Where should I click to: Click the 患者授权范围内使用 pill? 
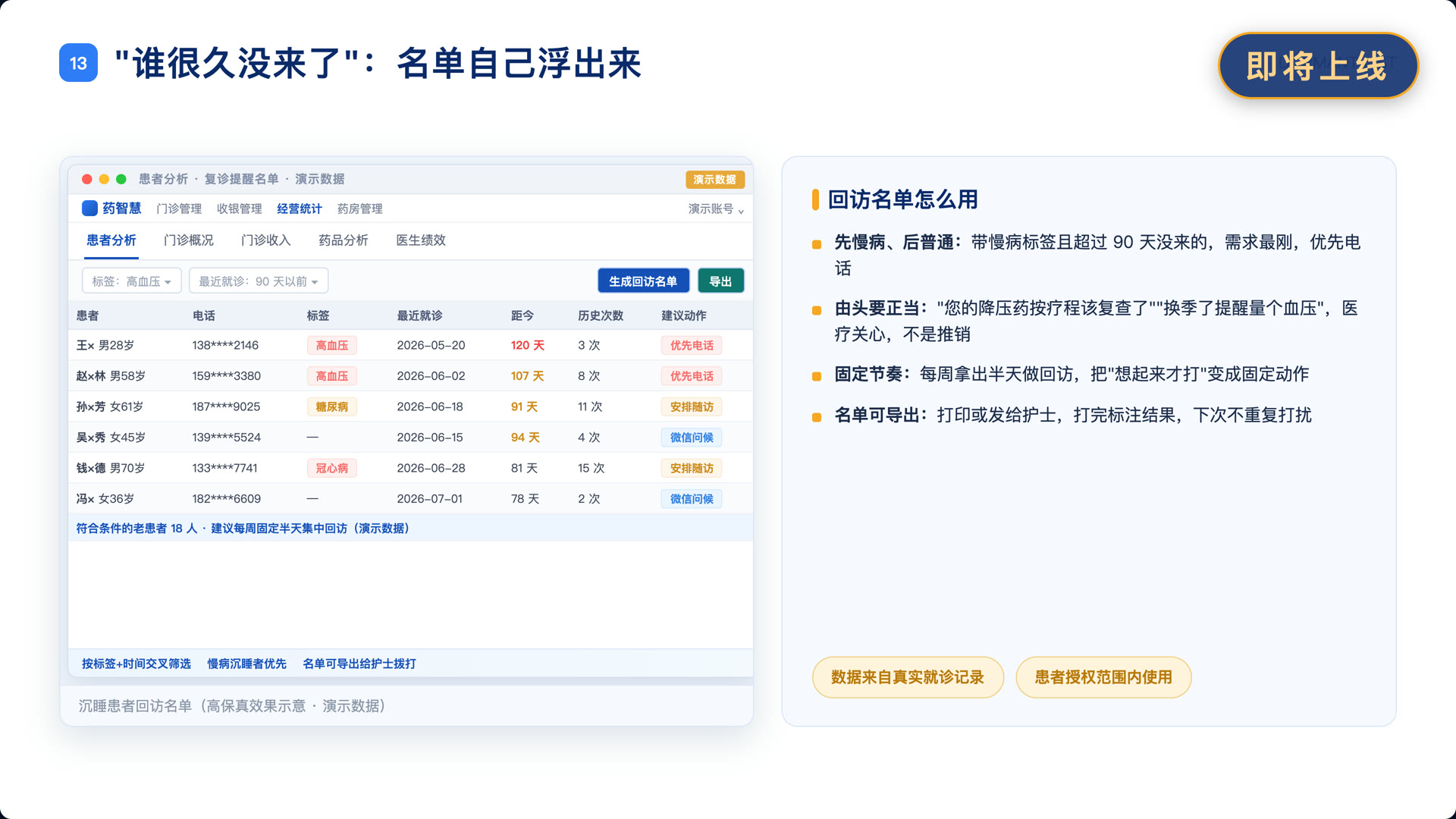click(x=1103, y=677)
